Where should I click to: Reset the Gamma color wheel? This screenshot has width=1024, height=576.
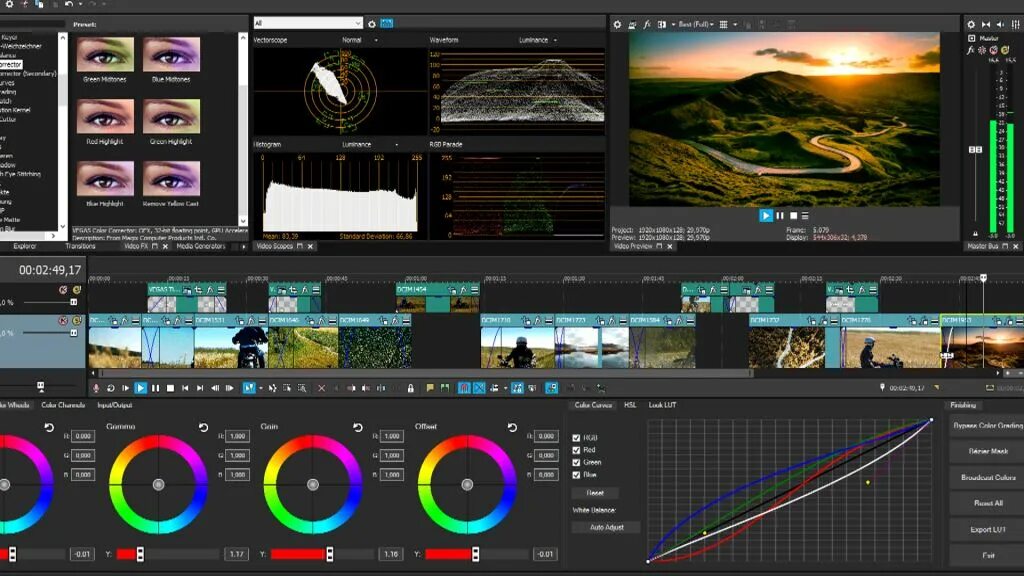(204, 427)
